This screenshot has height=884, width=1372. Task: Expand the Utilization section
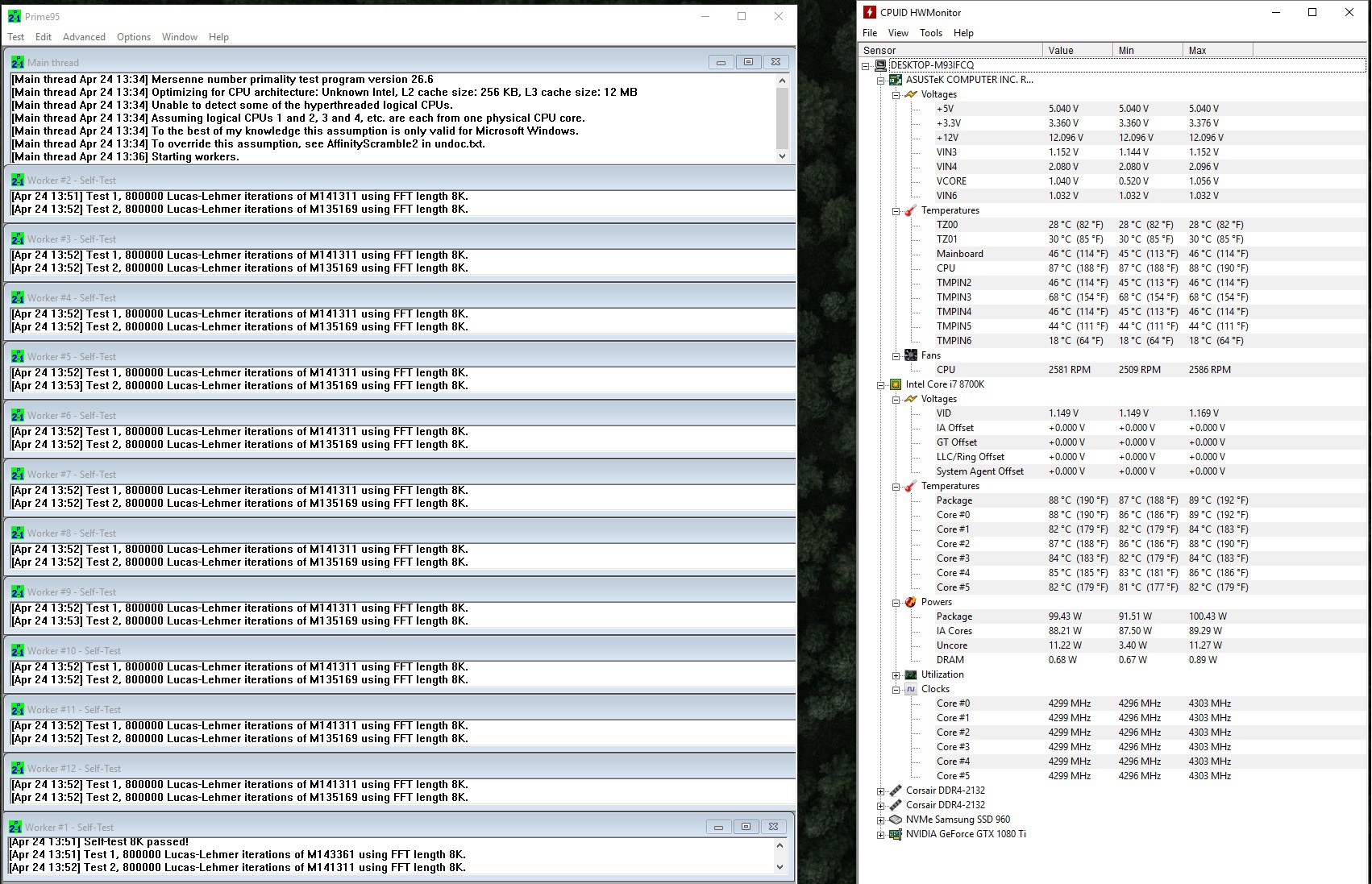pyautogui.click(x=896, y=675)
